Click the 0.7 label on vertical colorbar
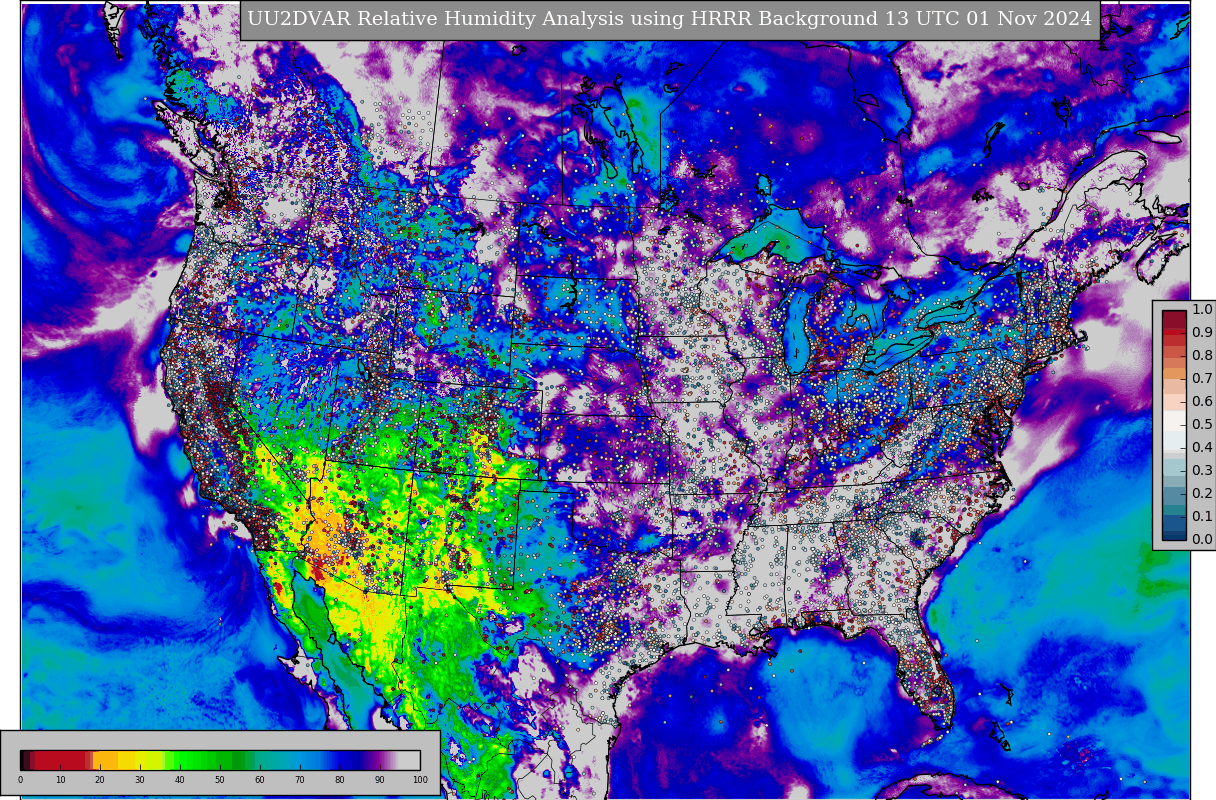The height and width of the screenshot is (800, 1216). point(1202,379)
